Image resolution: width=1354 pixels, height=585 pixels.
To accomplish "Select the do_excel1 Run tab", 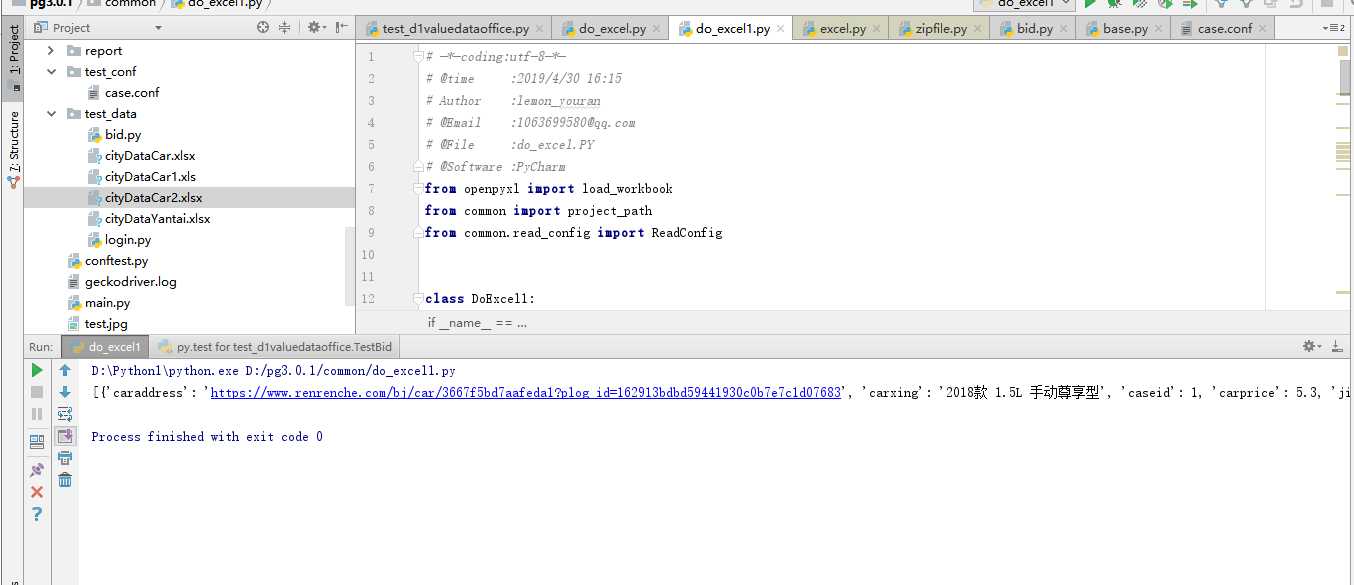I will tap(105, 347).
